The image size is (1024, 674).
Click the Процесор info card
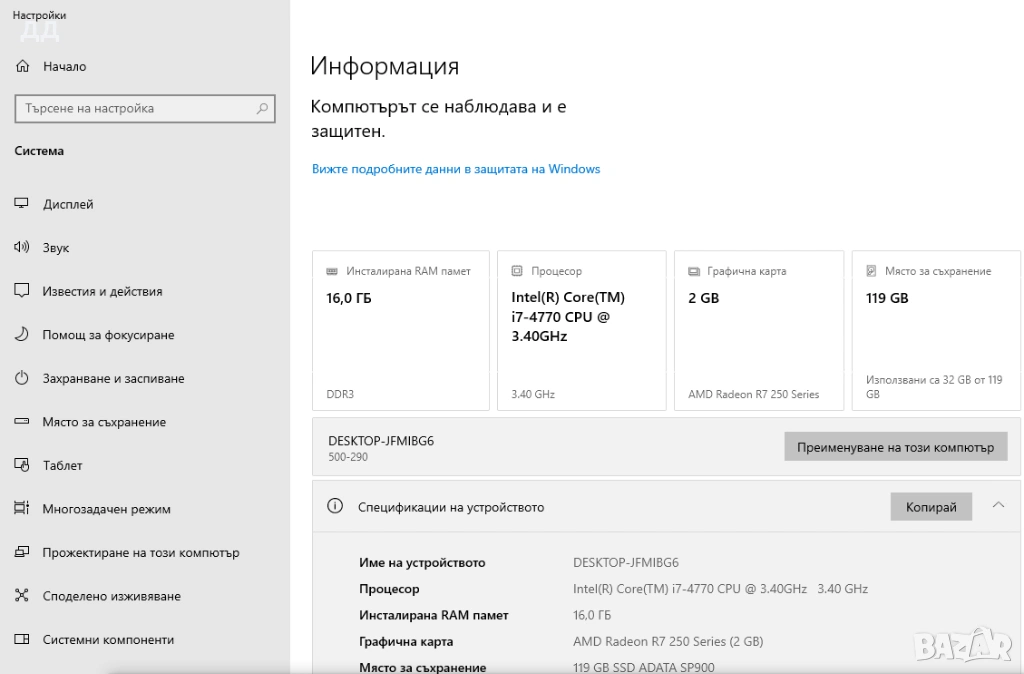coord(581,330)
